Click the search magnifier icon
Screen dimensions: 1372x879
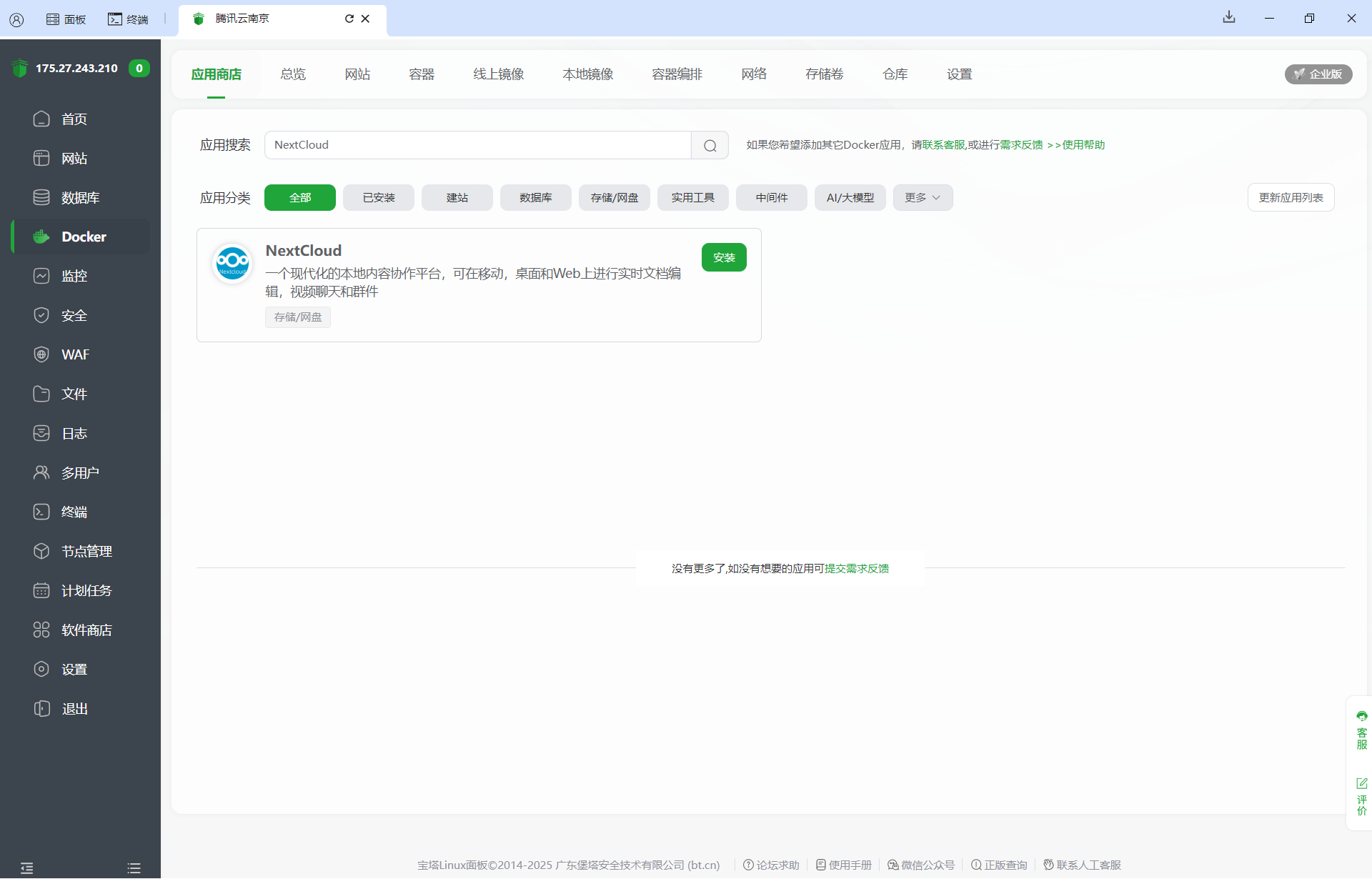point(710,145)
